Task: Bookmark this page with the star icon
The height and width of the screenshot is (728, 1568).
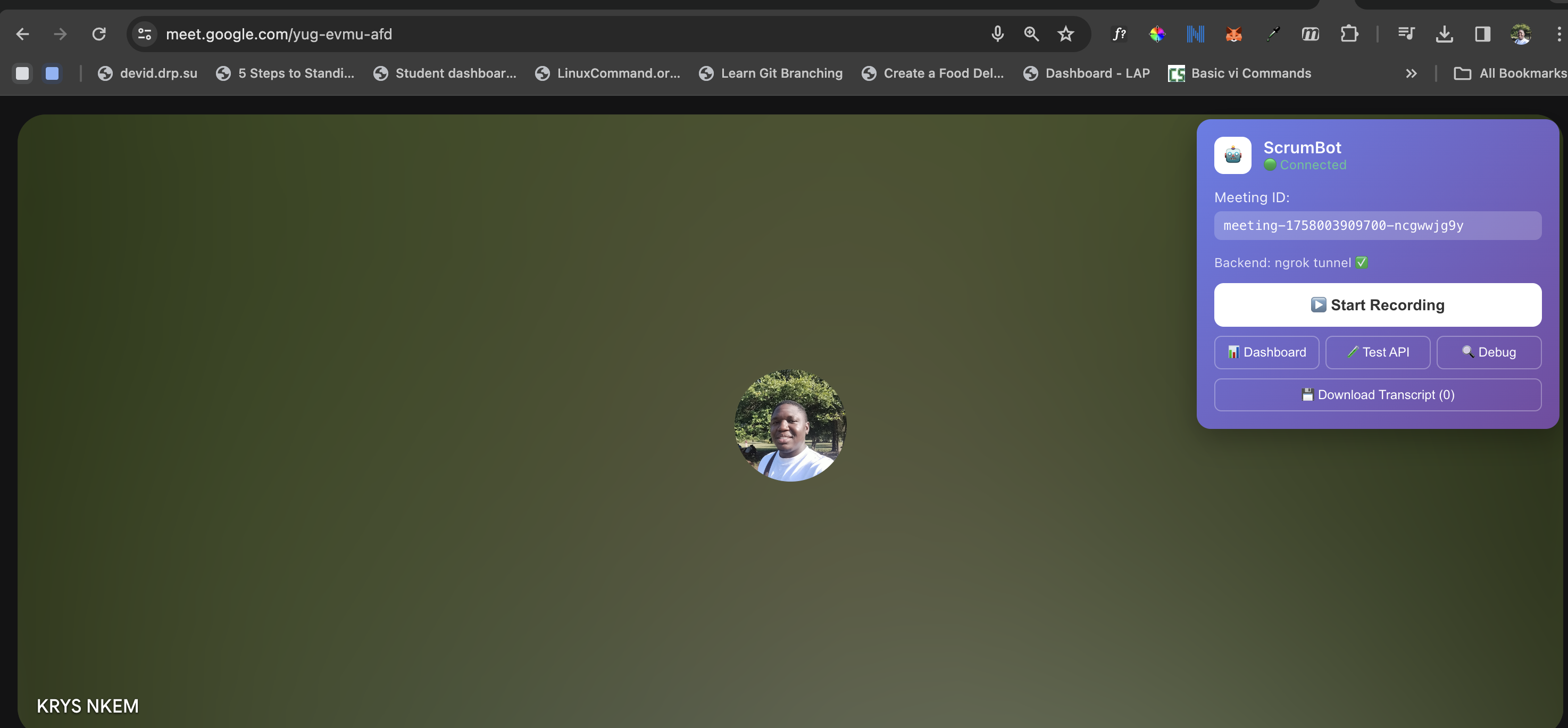Action: point(1065,34)
